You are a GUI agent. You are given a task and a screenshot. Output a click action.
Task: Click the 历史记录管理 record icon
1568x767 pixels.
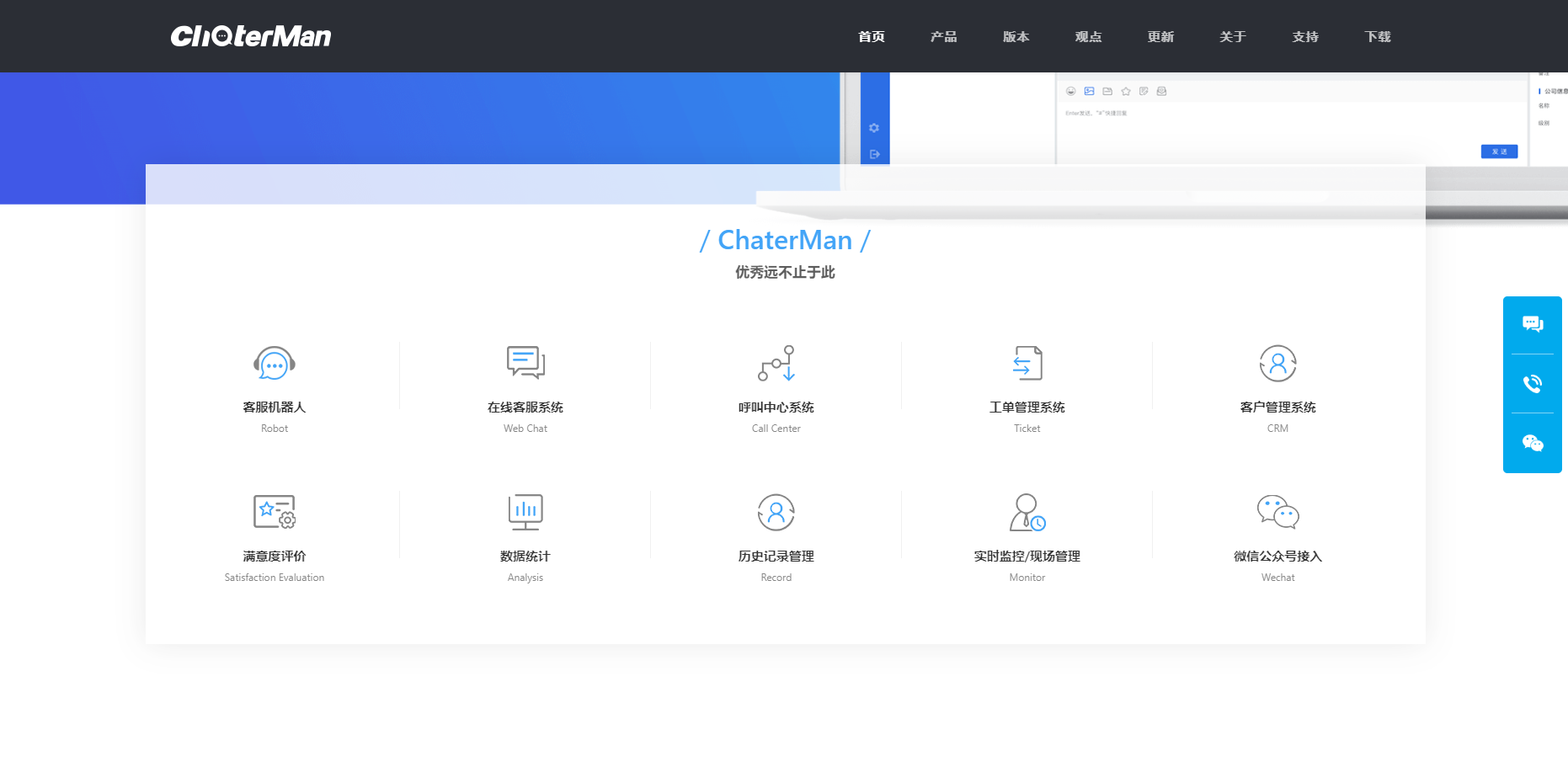pyautogui.click(x=776, y=512)
